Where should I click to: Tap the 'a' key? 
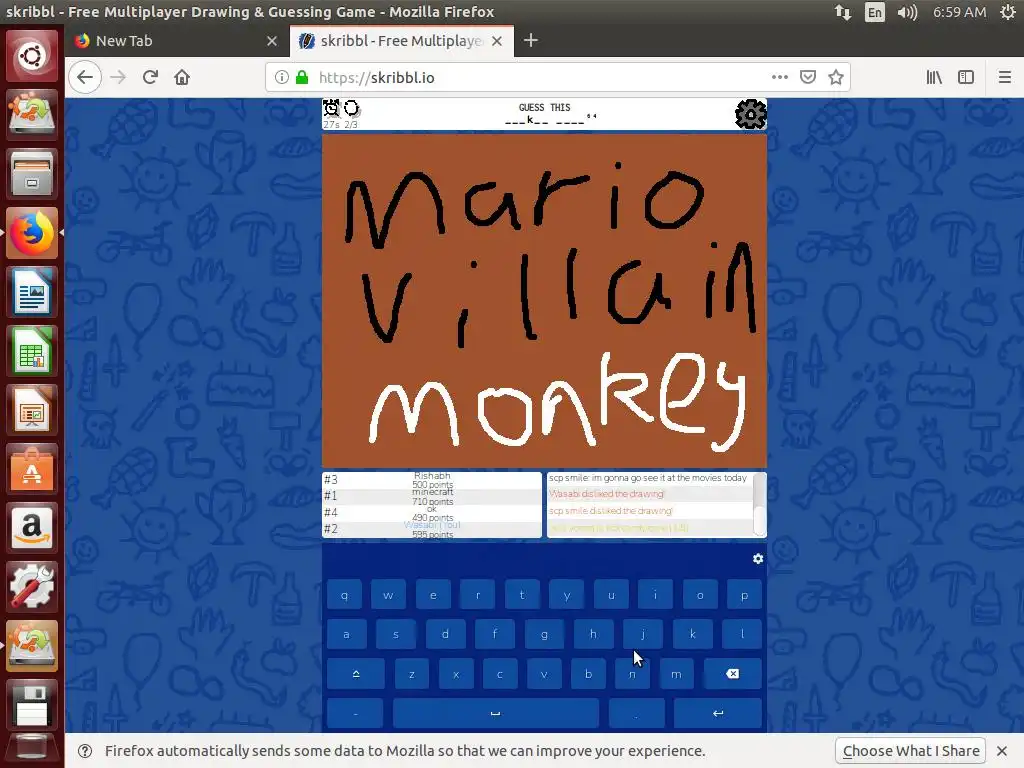(346, 634)
